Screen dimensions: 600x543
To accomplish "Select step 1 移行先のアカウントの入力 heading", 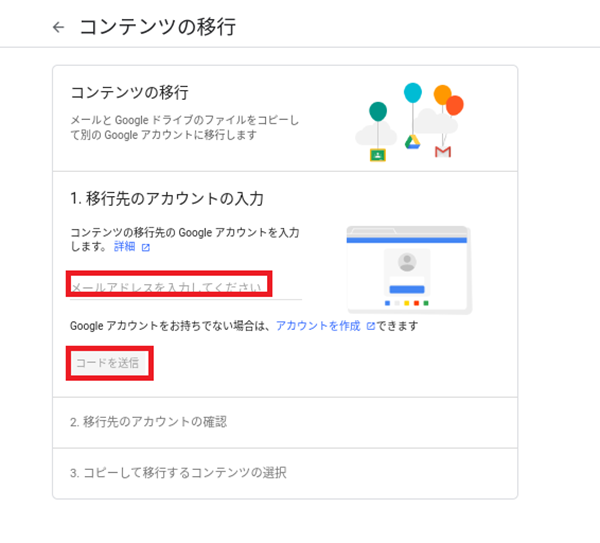I will click(x=167, y=199).
